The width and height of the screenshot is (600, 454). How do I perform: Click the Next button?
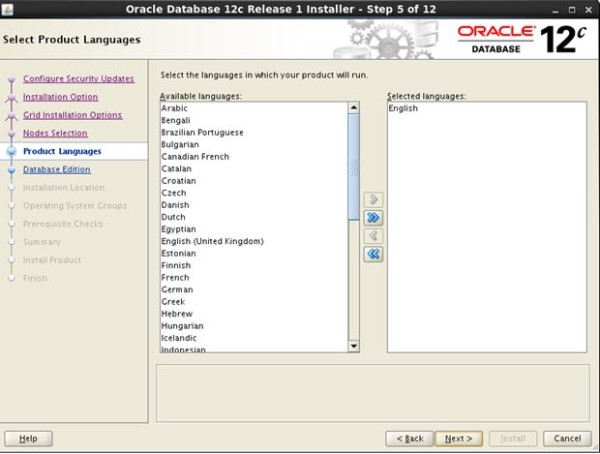tap(458, 439)
